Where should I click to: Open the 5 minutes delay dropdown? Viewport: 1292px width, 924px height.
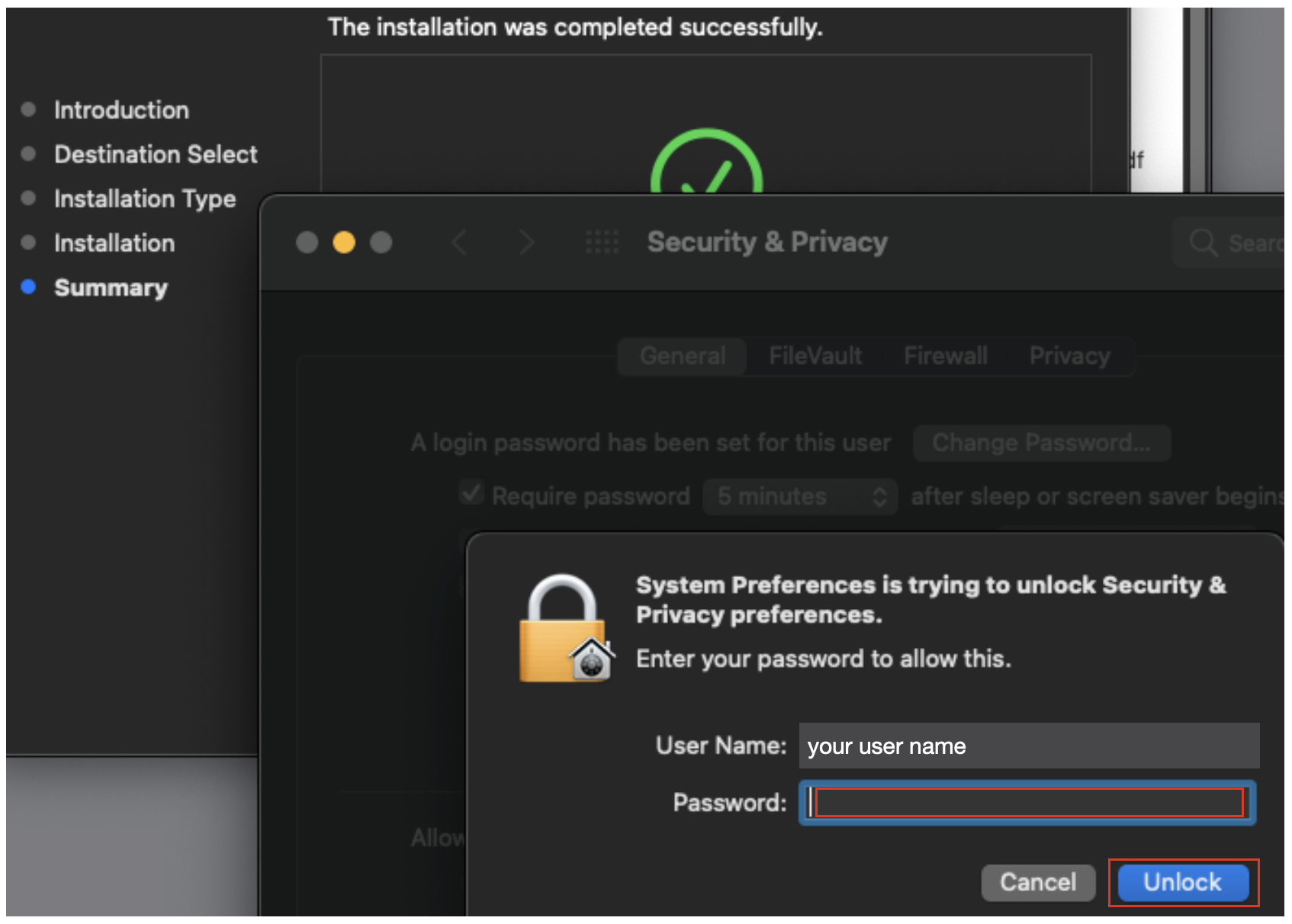pos(799,497)
